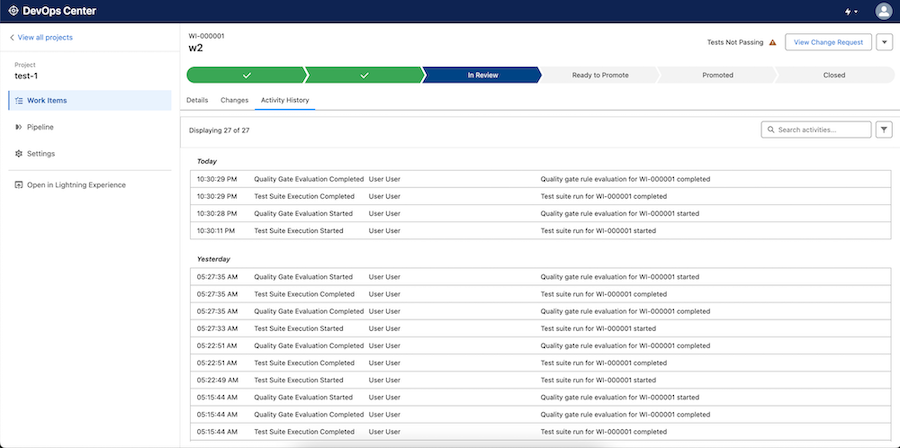Click the Tests Not Passing warning icon
This screenshot has height=448, width=900.
click(773, 42)
